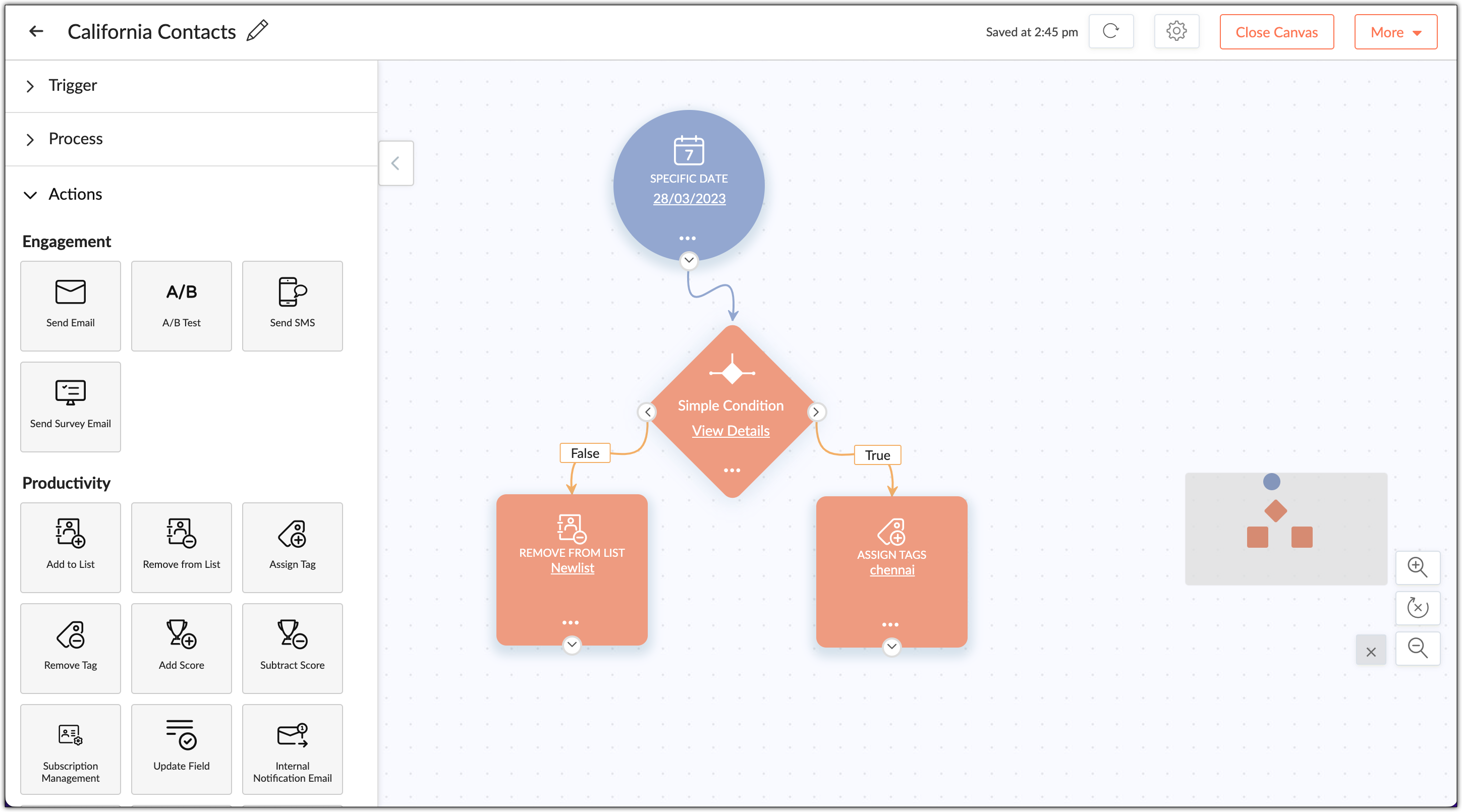This screenshot has width=1462, height=812.
Task: Select the Update Field action
Action: pos(182,749)
